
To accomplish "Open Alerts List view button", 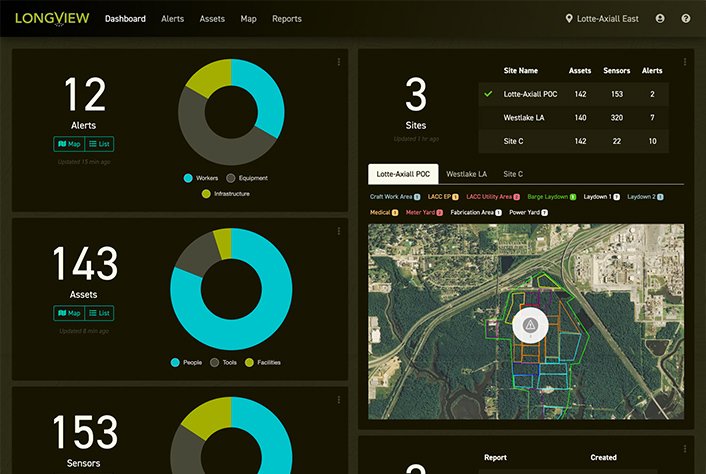I will click(x=99, y=144).
